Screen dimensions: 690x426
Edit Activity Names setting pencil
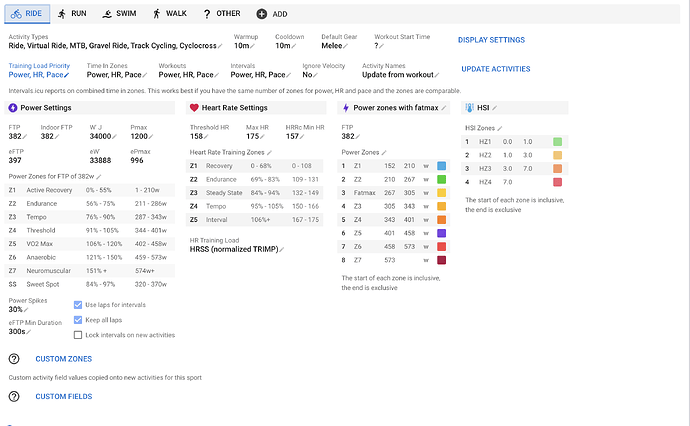tap(437, 75)
